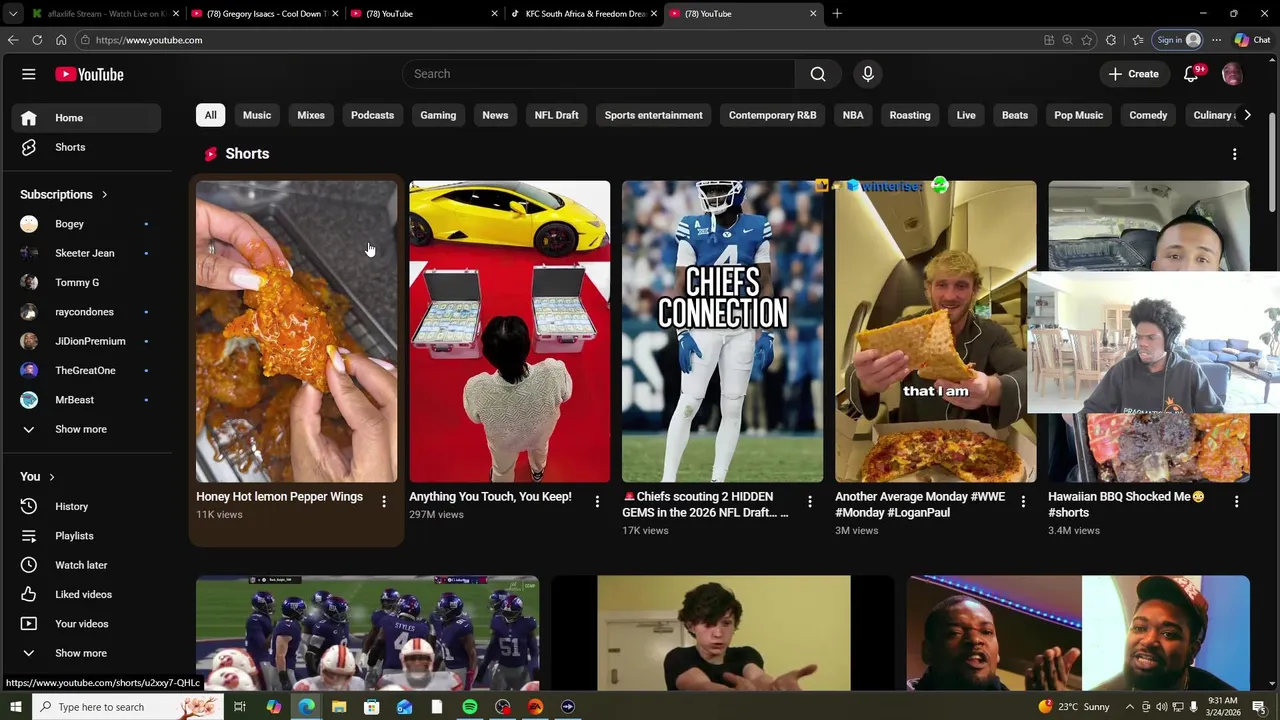Viewport: 1280px width, 720px height.
Task: Click the magnifier search button
Action: 818,74
